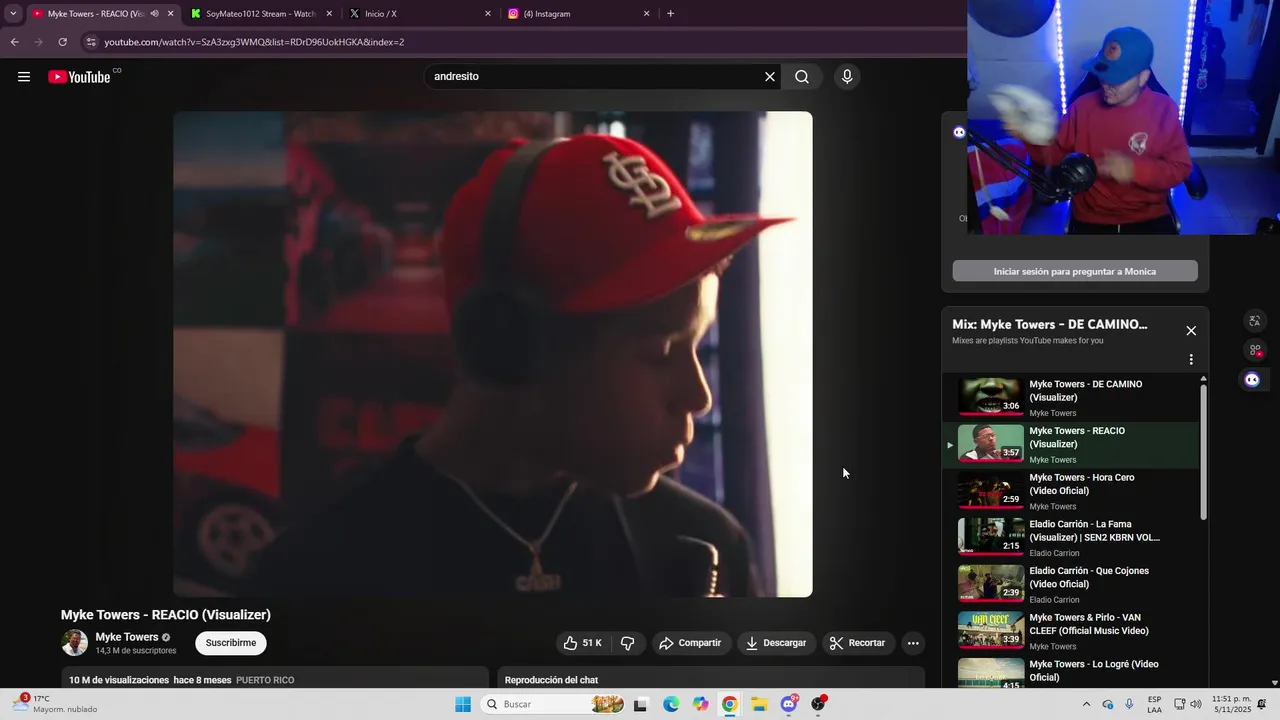
Task: Open a new browser tab
Action: click(x=670, y=14)
